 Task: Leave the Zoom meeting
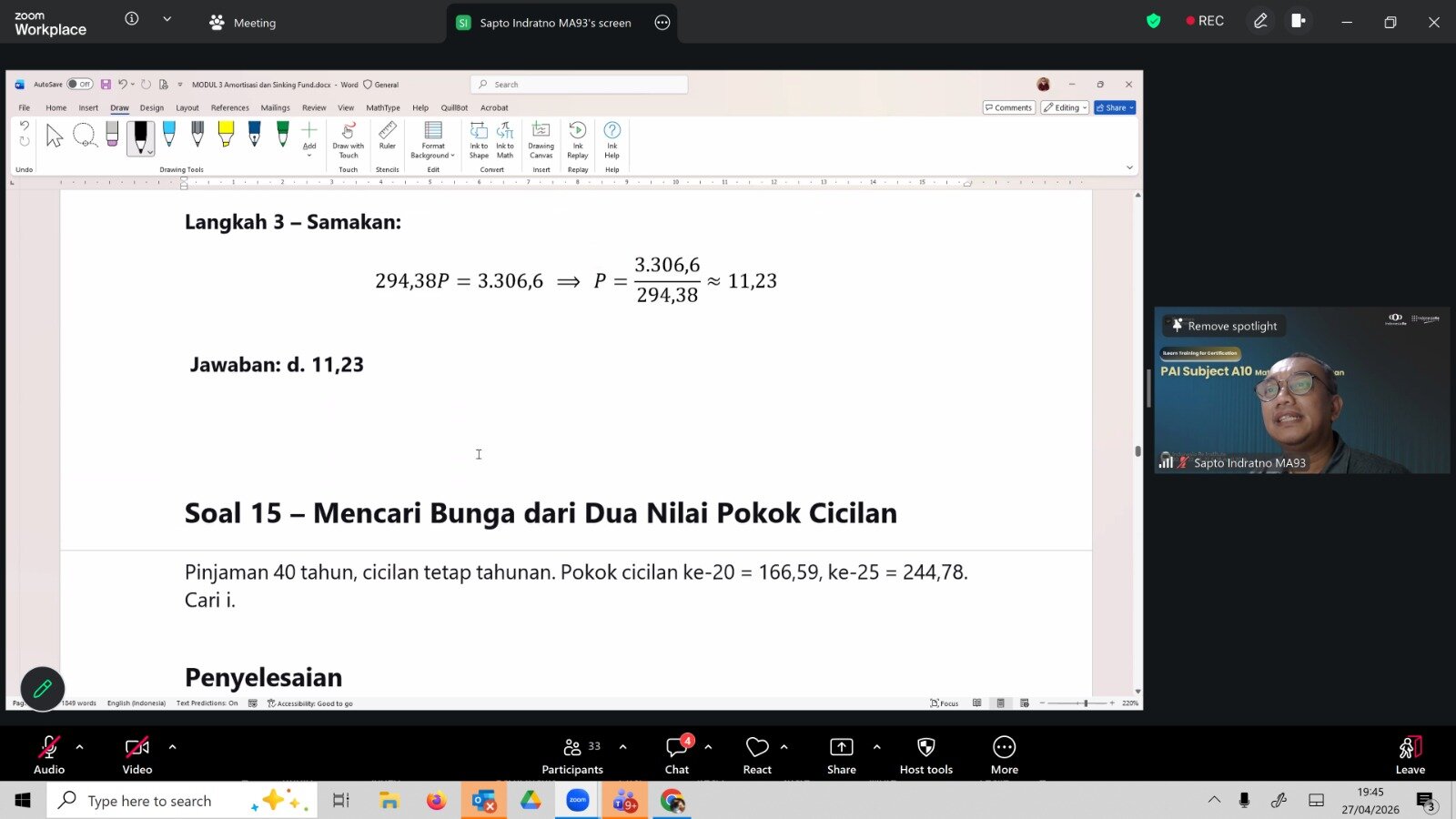(1410, 754)
